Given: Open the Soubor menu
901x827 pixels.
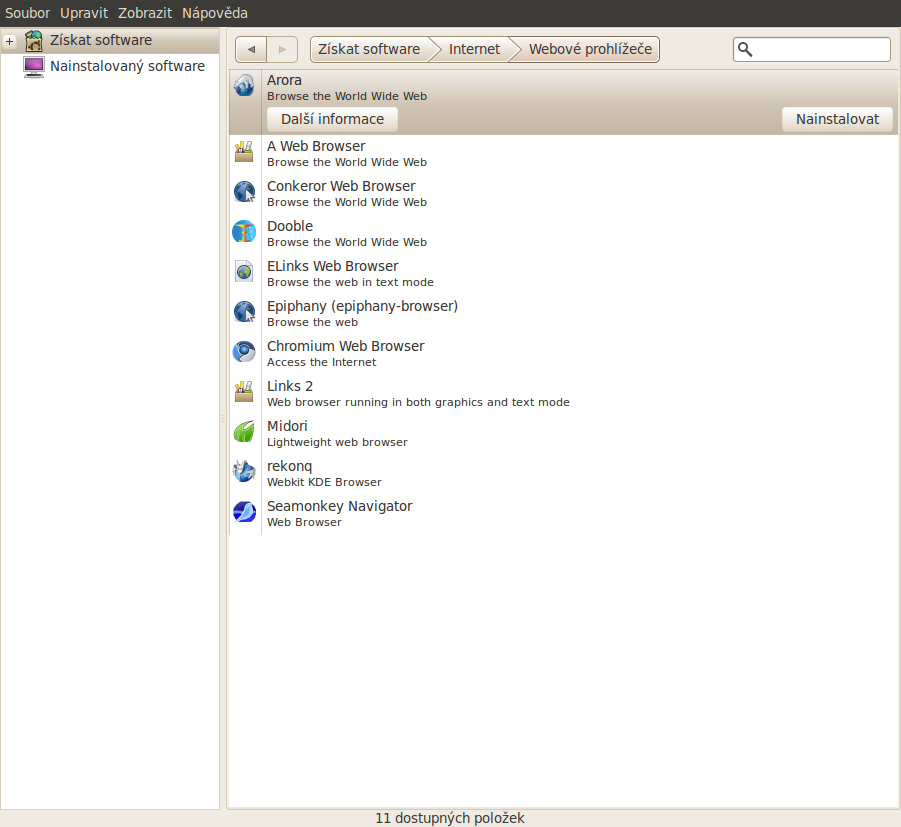Looking at the screenshot, I should (x=28, y=13).
